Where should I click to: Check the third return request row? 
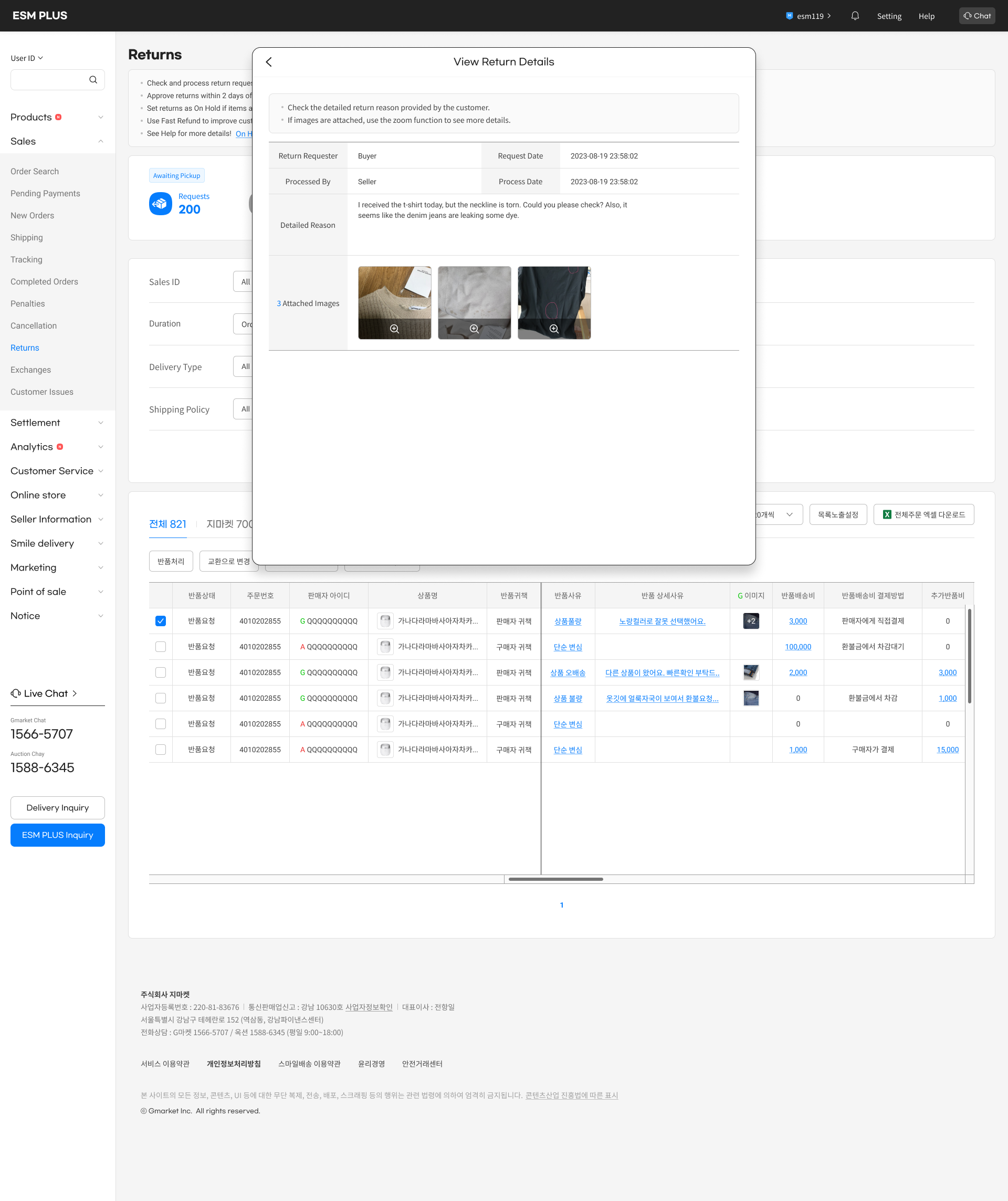tap(161, 672)
